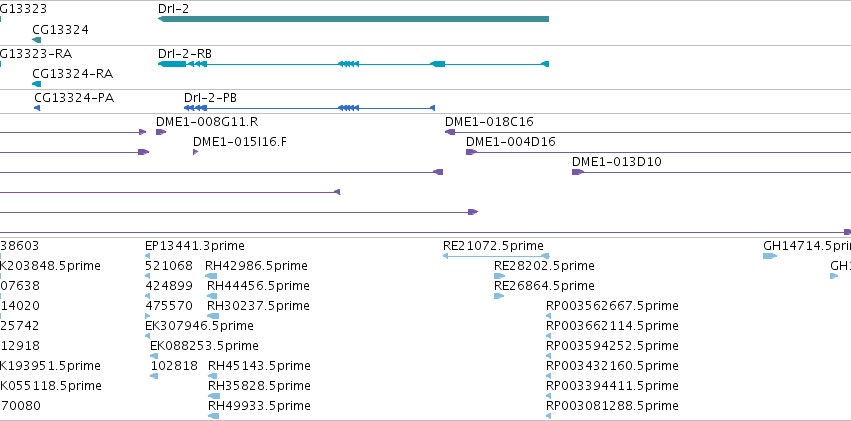Select the EK088253.5prime feature label
851x421 pixels.
tap(204, 346)
